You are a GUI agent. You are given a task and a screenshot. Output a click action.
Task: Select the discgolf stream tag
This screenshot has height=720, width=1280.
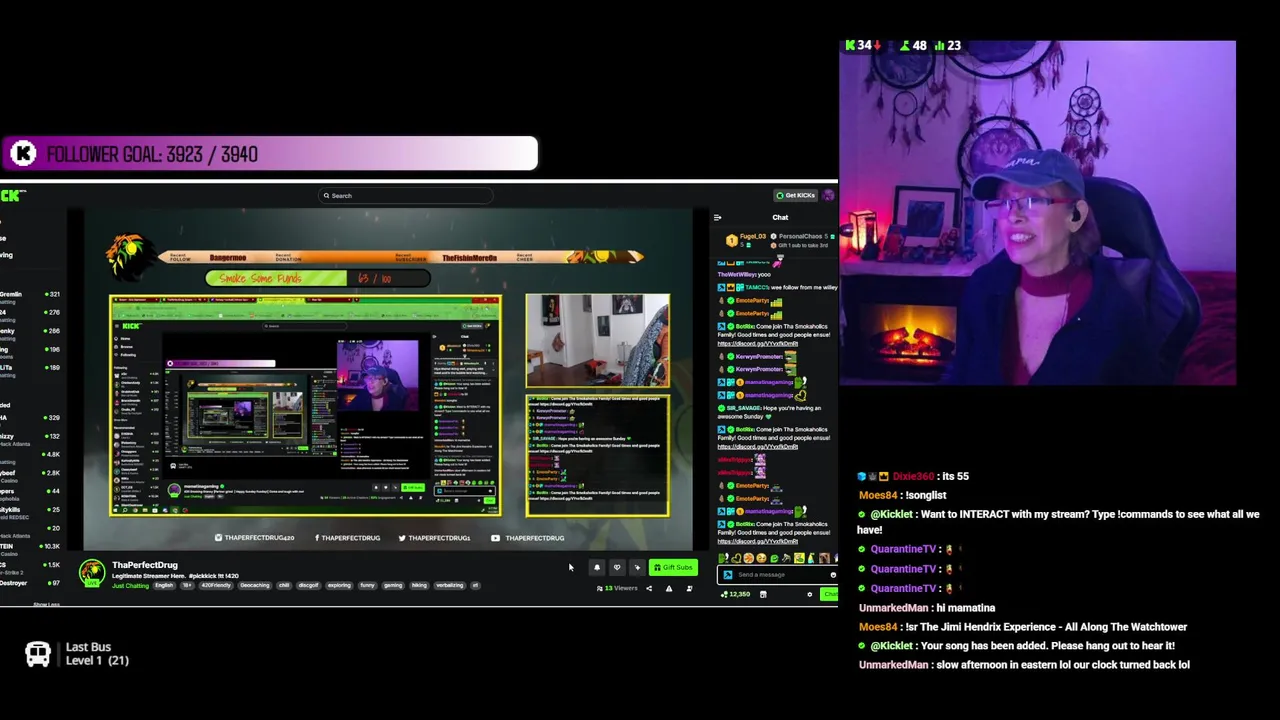(x=307, y=585)
